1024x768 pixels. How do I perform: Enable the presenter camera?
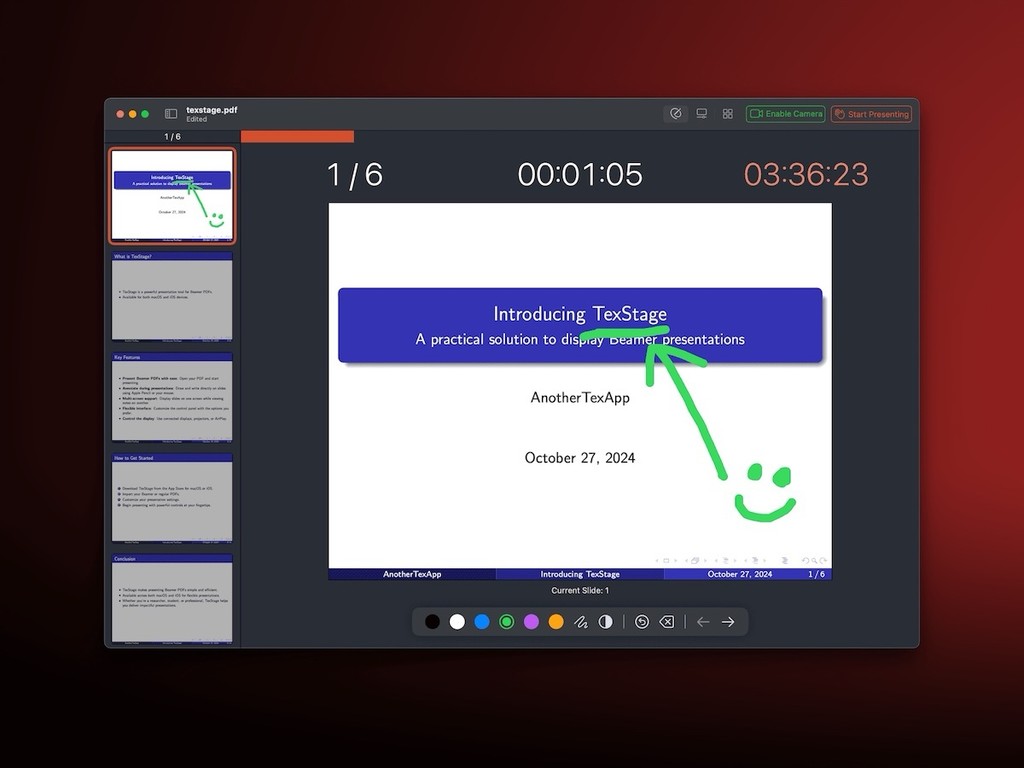click(x=785, y=113)
